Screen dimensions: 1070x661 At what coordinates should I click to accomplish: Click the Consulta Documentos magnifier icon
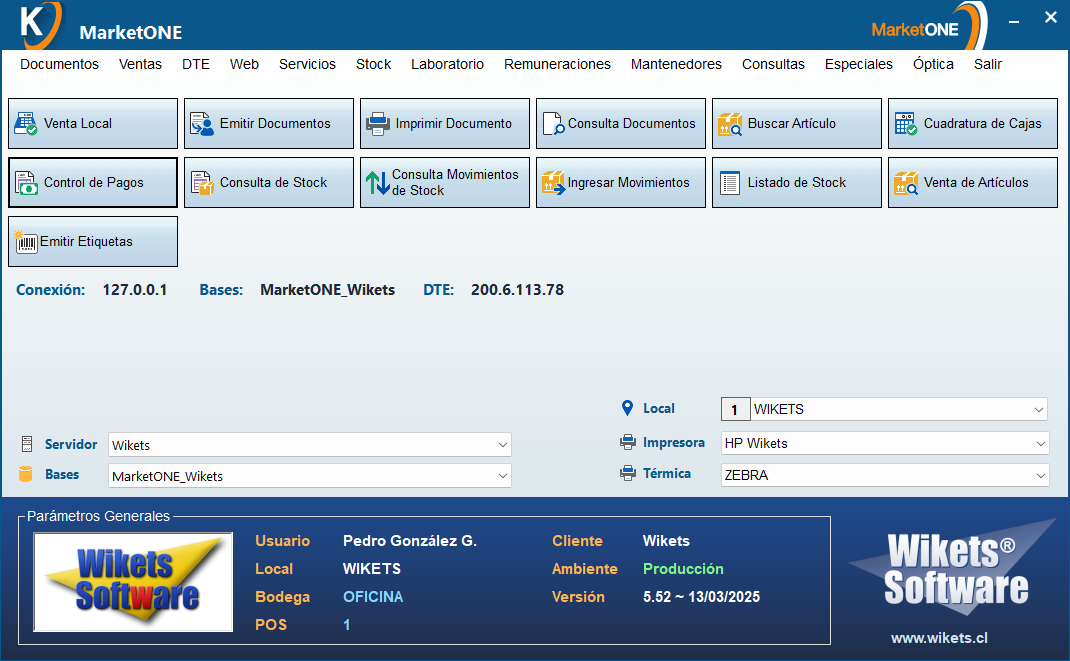553,124
